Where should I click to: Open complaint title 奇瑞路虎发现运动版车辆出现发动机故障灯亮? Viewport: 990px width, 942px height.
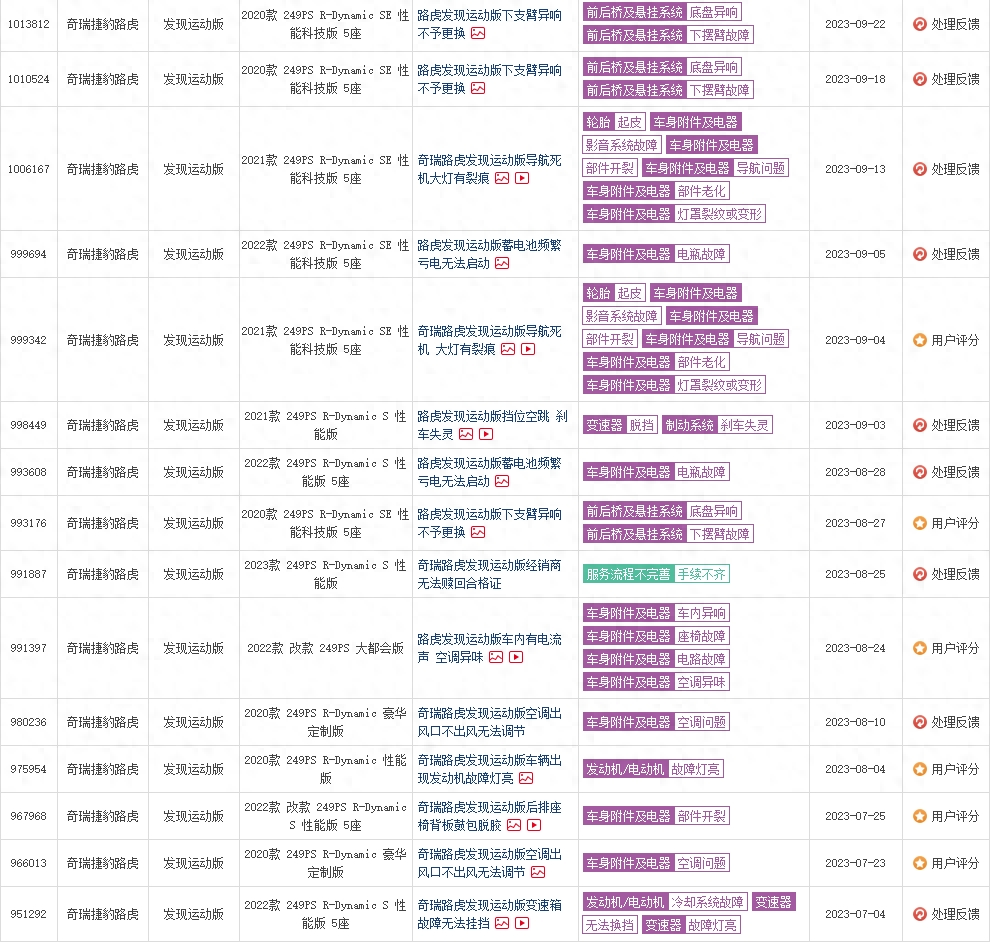point(489,769)
